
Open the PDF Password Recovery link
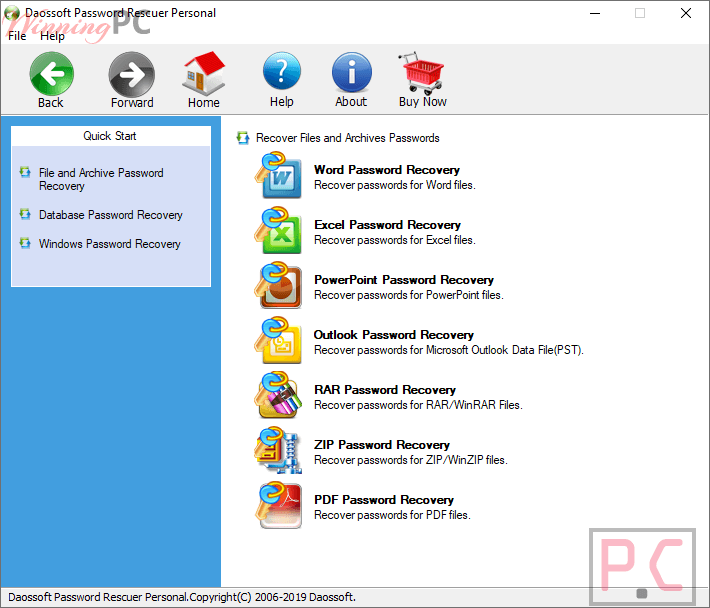(x=384, y=500)
